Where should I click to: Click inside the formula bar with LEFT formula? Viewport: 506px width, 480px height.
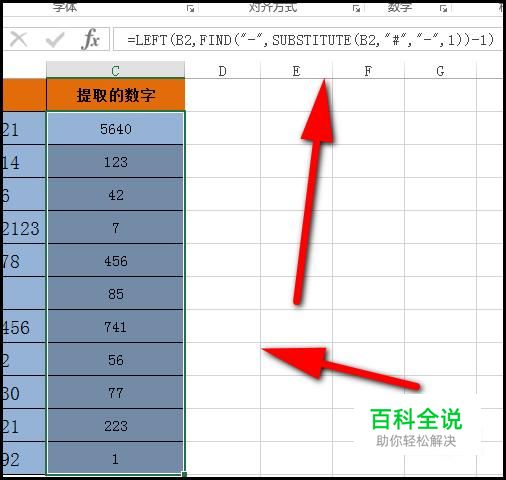[308, 40]
